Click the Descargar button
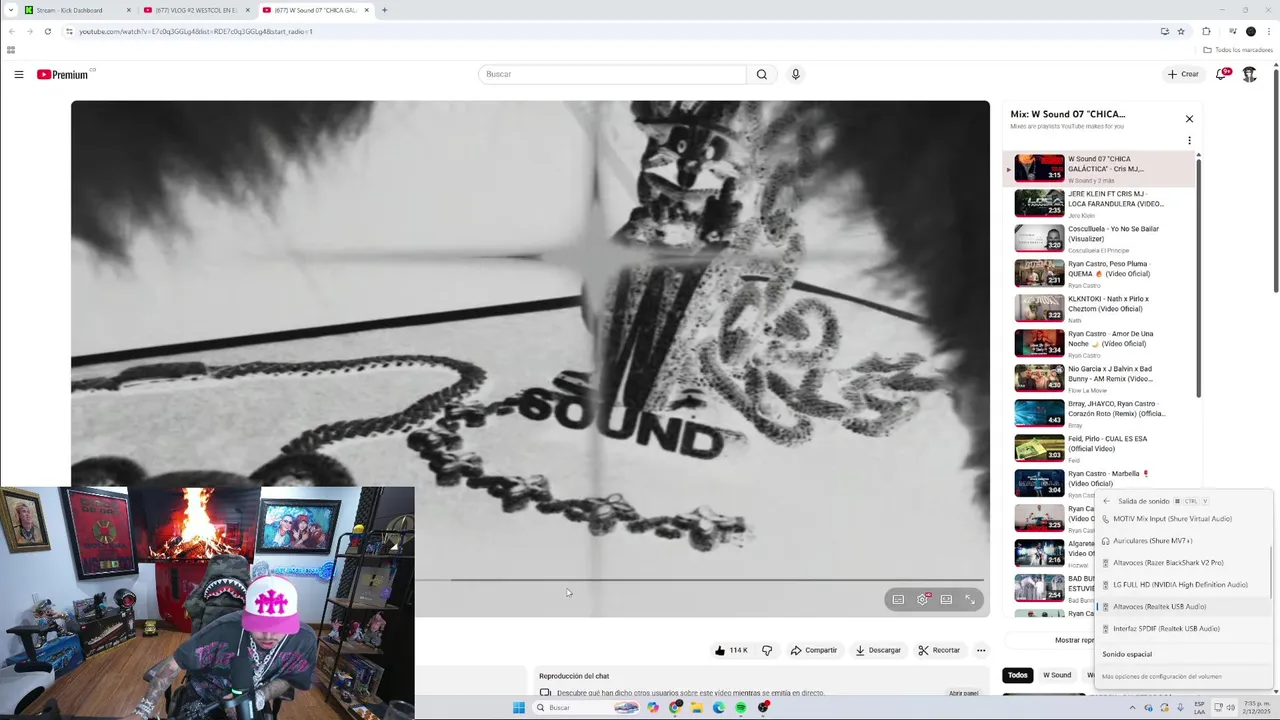Screen dimensions: 1280x720 [877, 650]
